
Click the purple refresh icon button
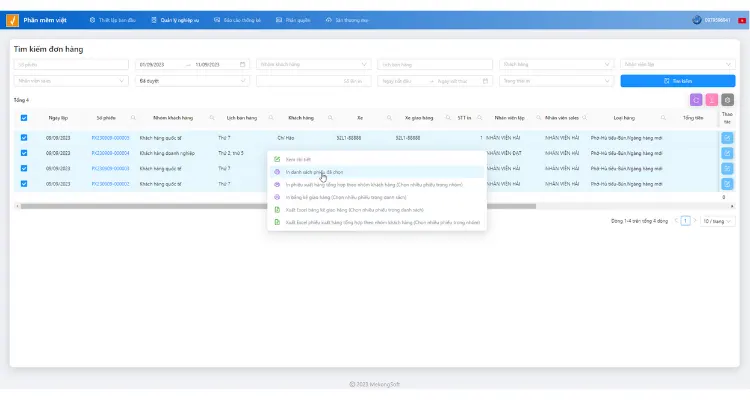pyautogui.click(x=696, y=100)
